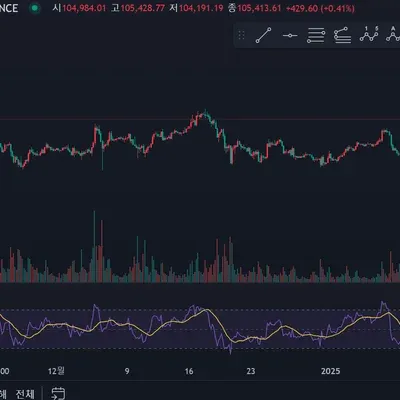Select the trend-based Fib Extension tool
This screenshot has height=400, width=400.
[x=342, y=35]
